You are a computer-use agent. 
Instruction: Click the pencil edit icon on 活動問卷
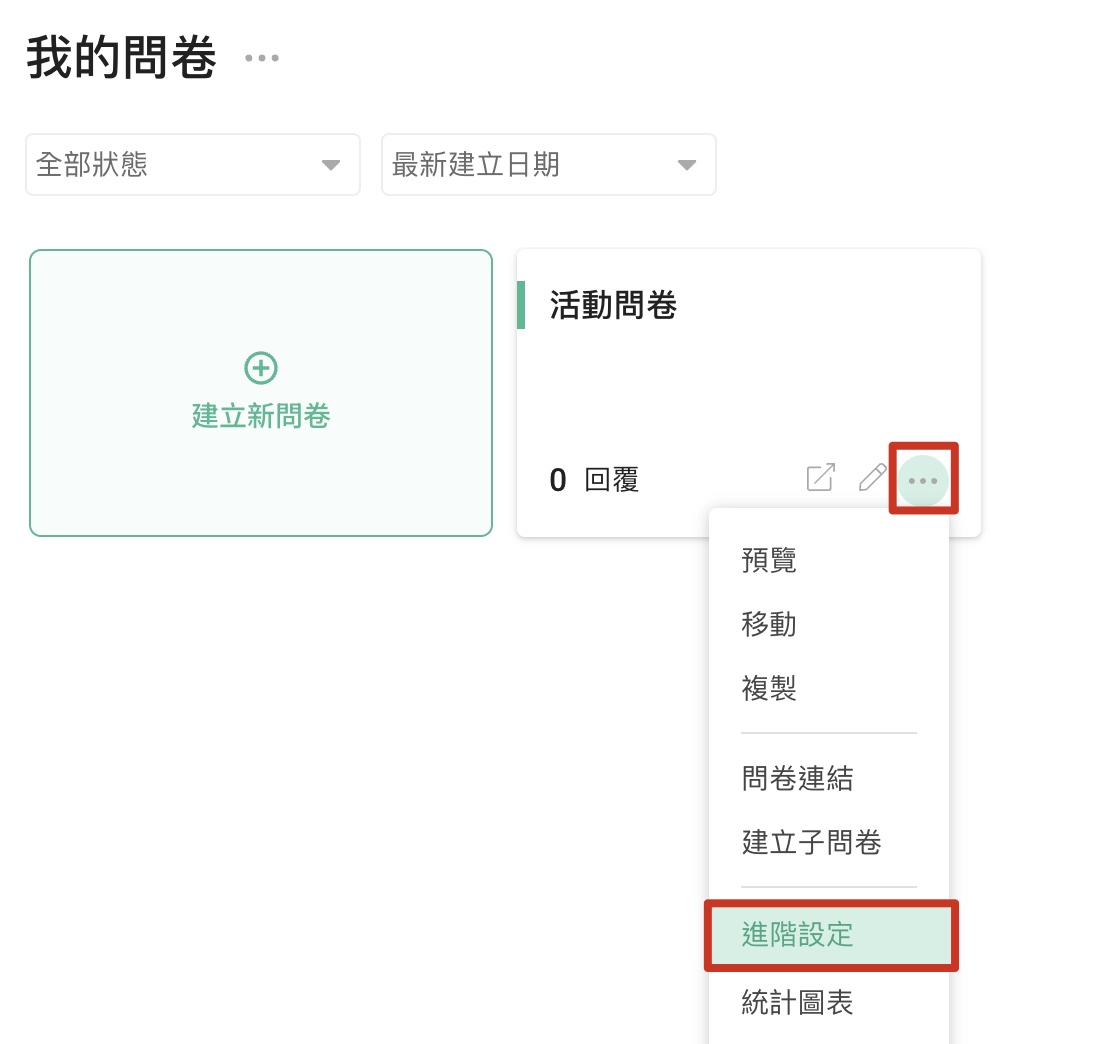pos(872,478)
